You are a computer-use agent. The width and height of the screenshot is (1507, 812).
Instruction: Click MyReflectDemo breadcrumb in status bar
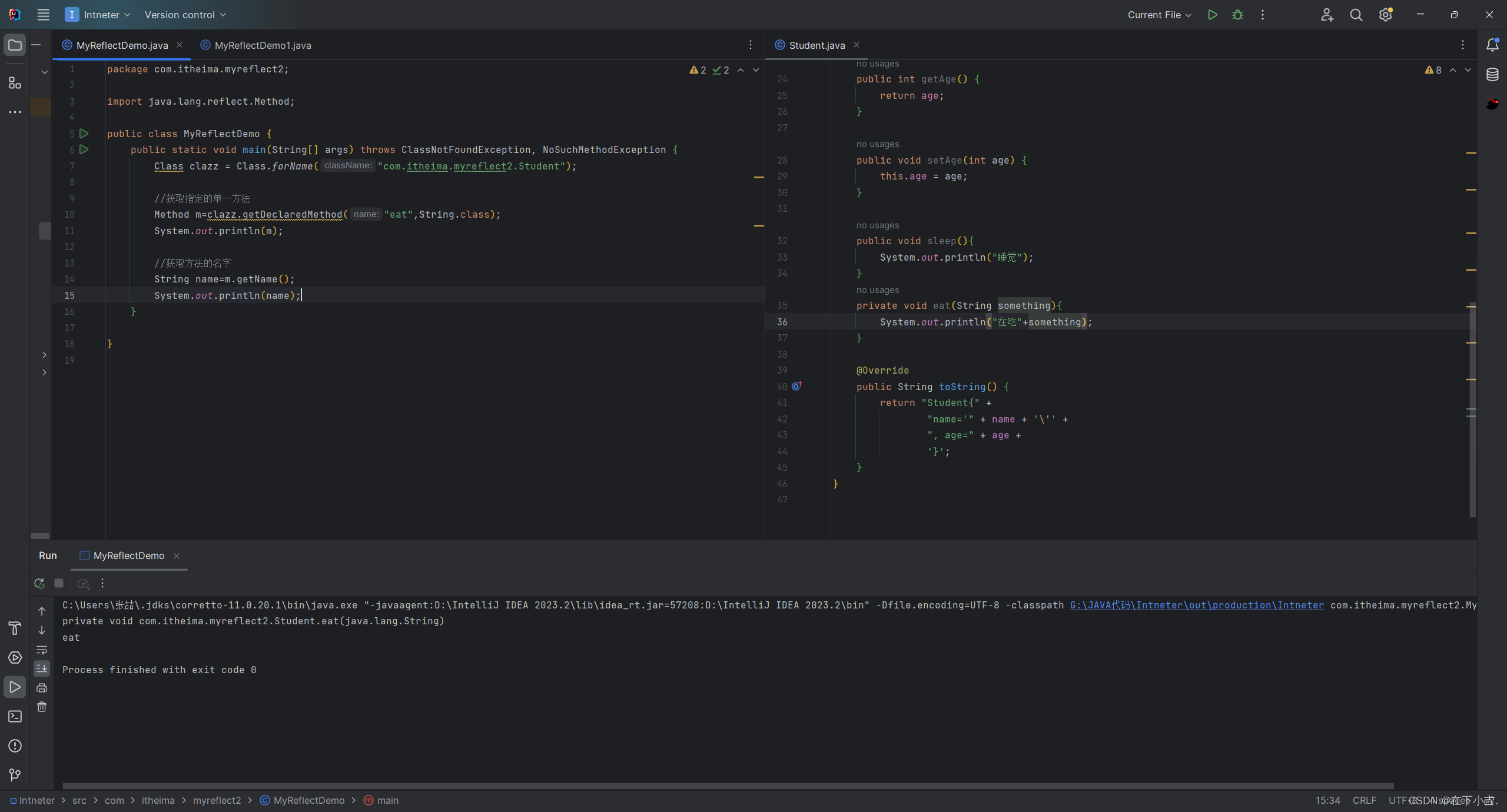303,800
